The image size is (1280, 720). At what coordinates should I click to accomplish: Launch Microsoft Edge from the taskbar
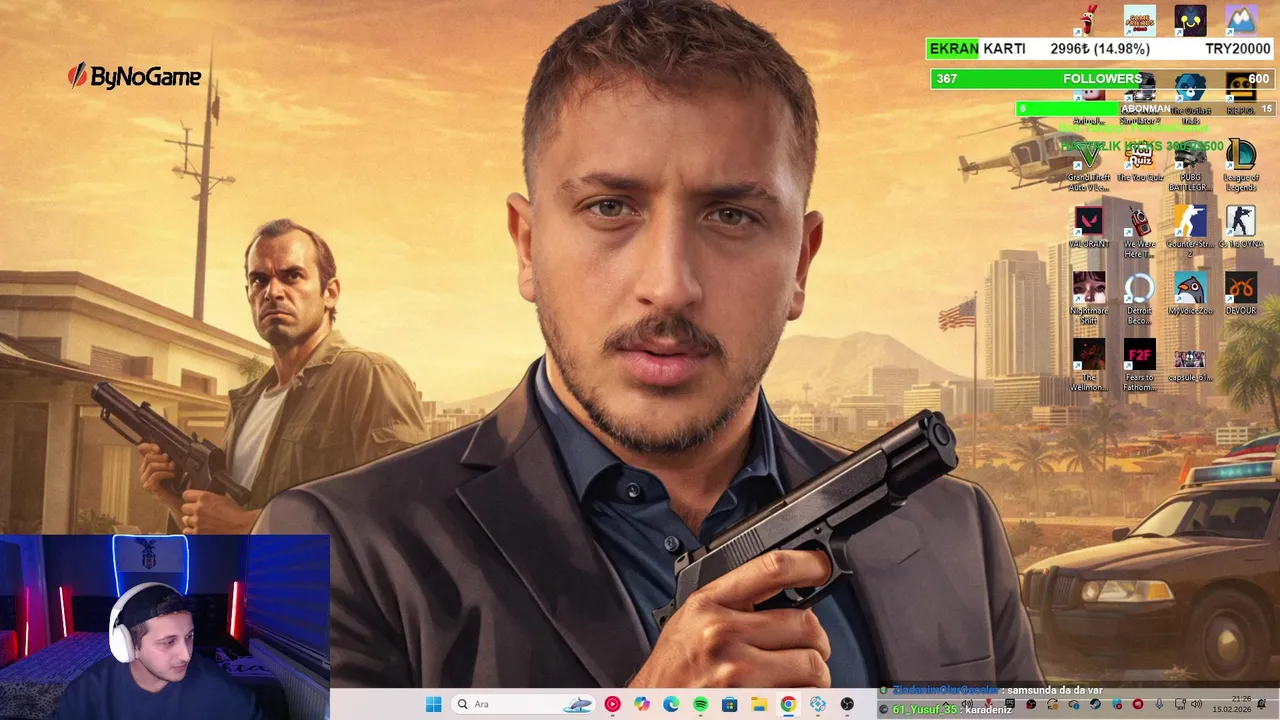pos(671,705)
